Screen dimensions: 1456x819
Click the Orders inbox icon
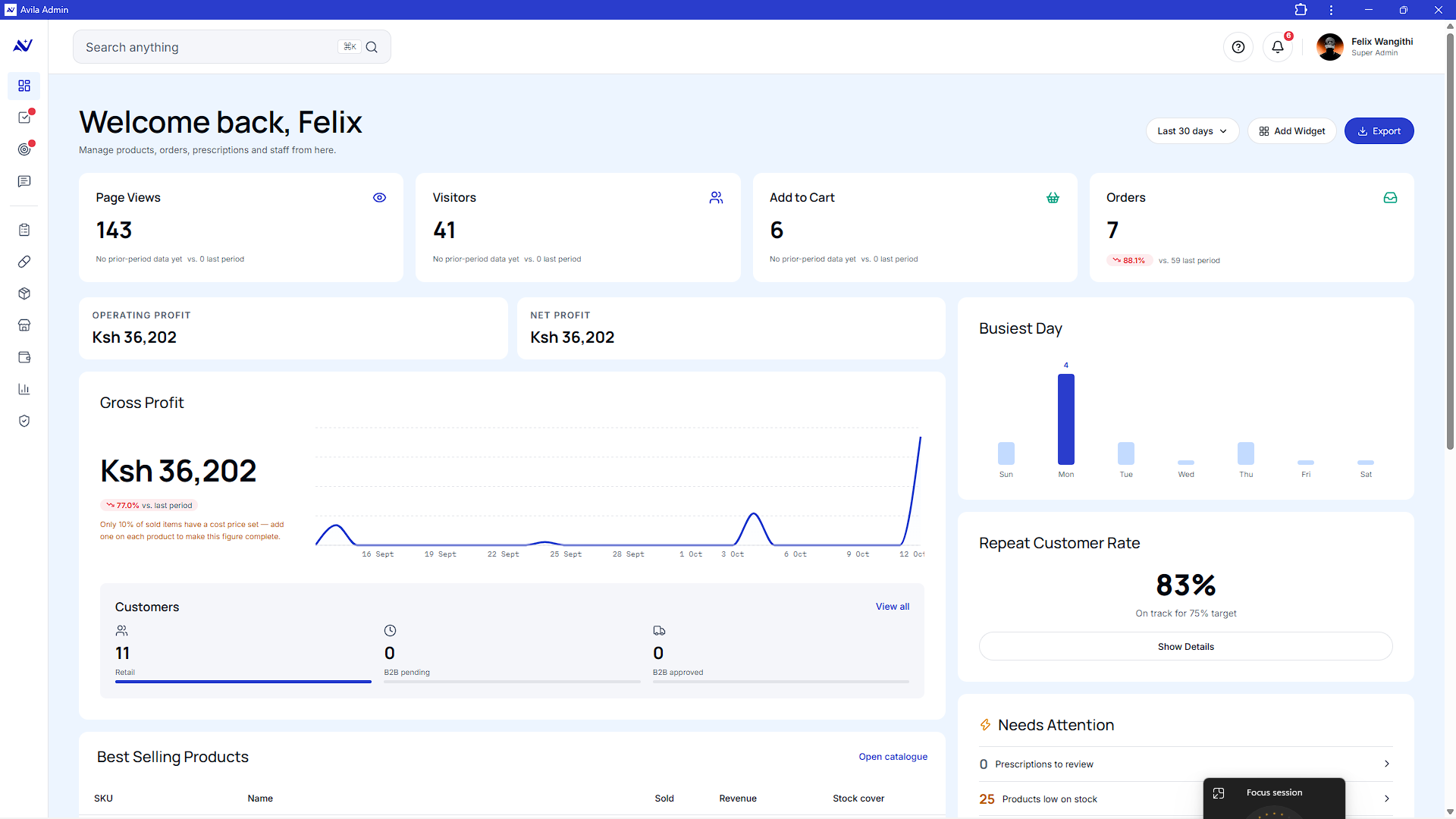point(1390,198)
